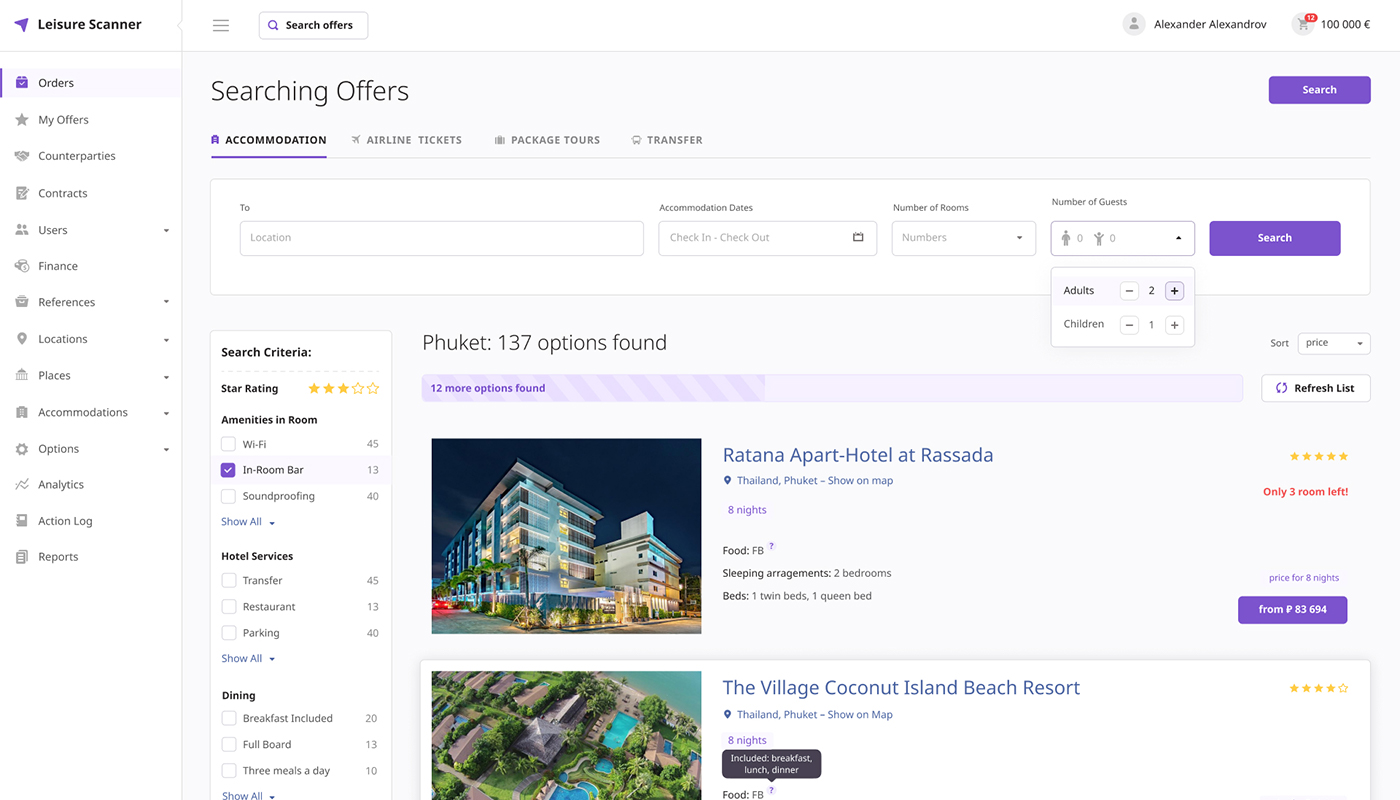Expand the Options sidebar submenu arrow
The height and width of the screenshot is (800, 1400).
click(166, 450)
